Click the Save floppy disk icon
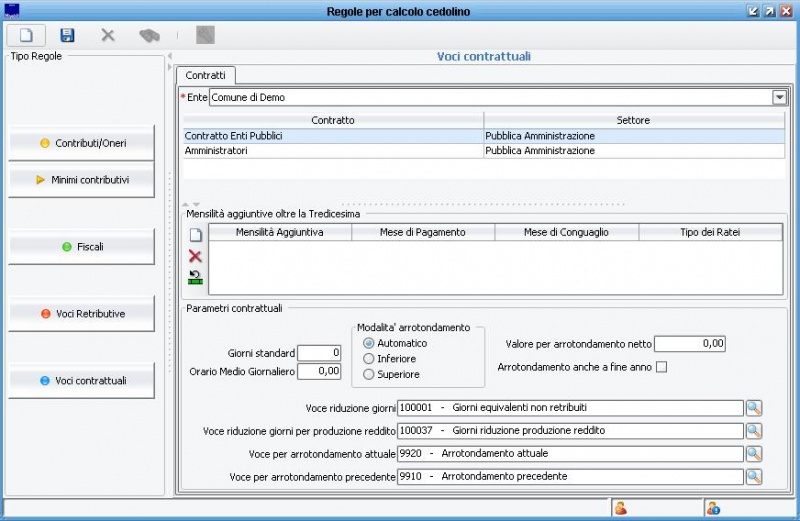Viewport: 800px width, 521px height. [68, 35]
